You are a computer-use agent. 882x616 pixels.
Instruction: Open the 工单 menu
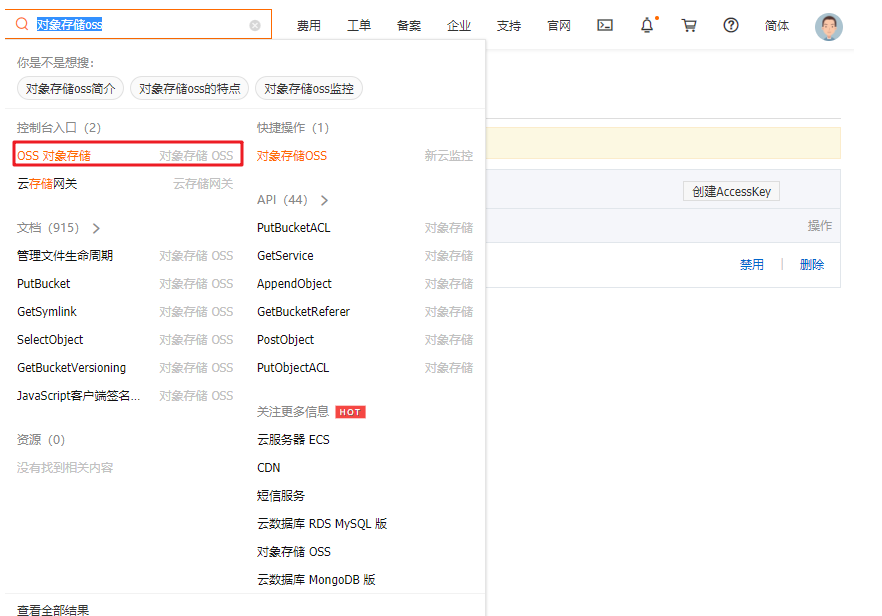point(359,26)
